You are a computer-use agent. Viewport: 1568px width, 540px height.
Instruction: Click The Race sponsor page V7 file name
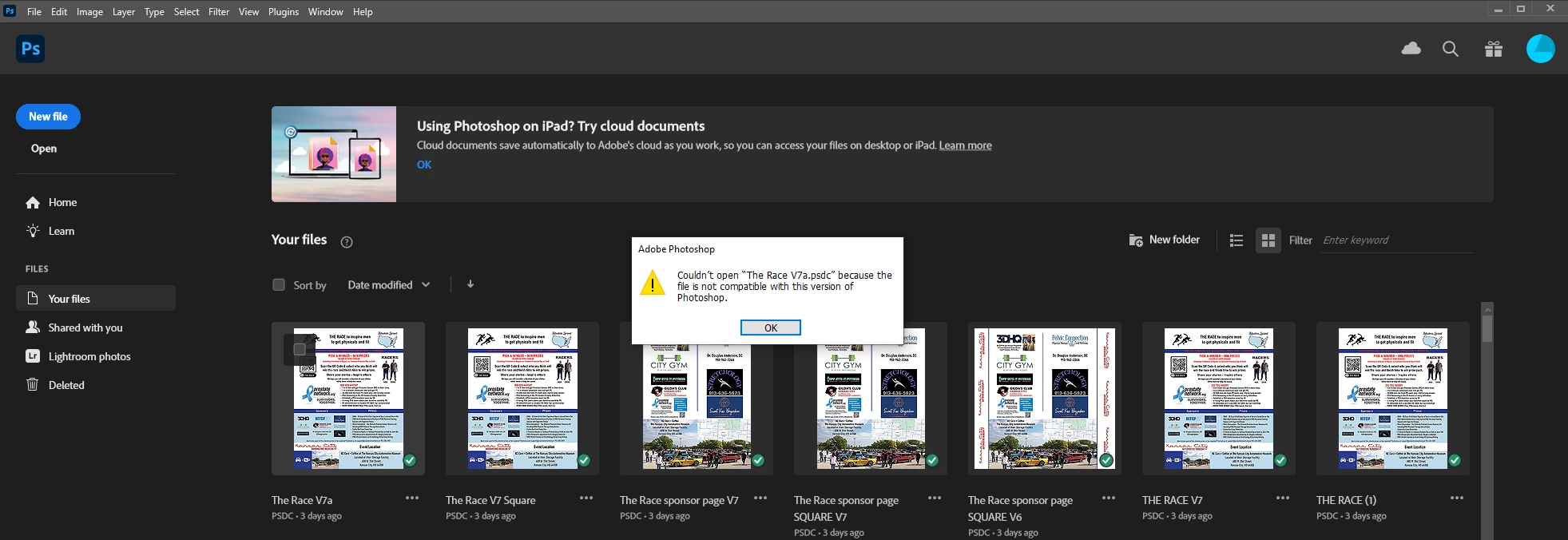pos(679,500)
